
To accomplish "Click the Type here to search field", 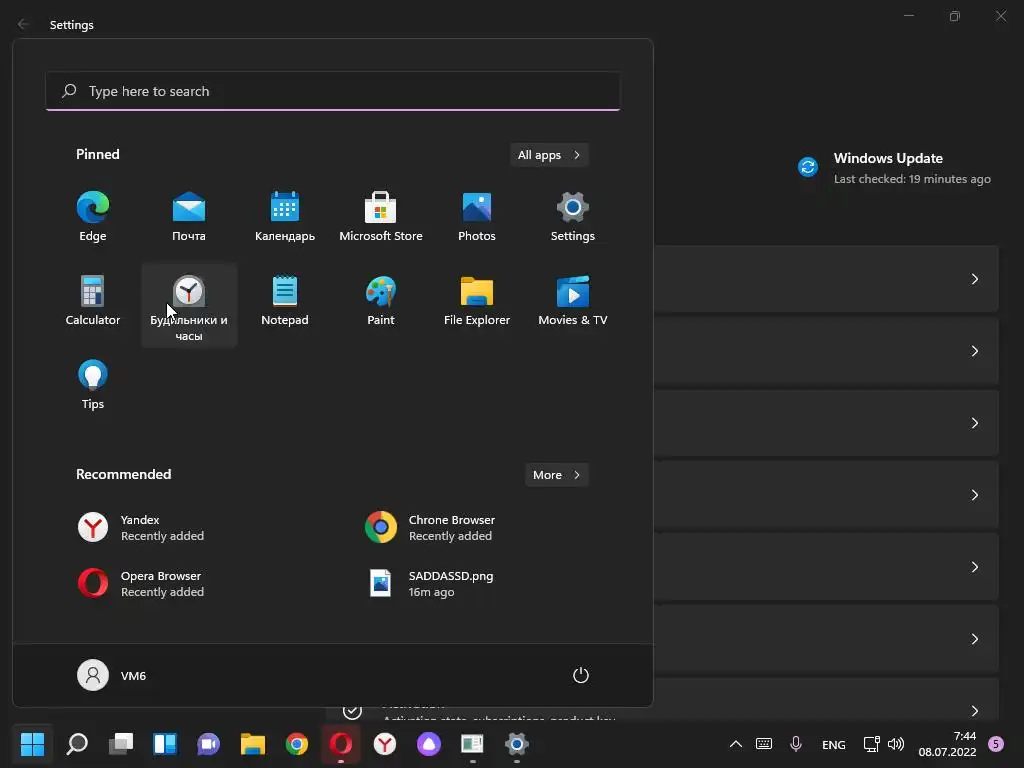I will click(333, 91).
